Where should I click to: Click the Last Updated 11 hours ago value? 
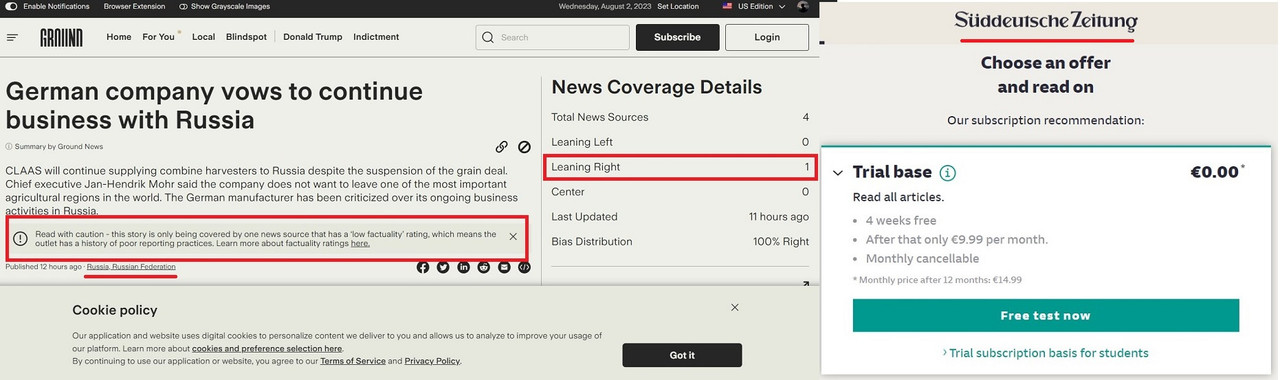tap(779, 217)
